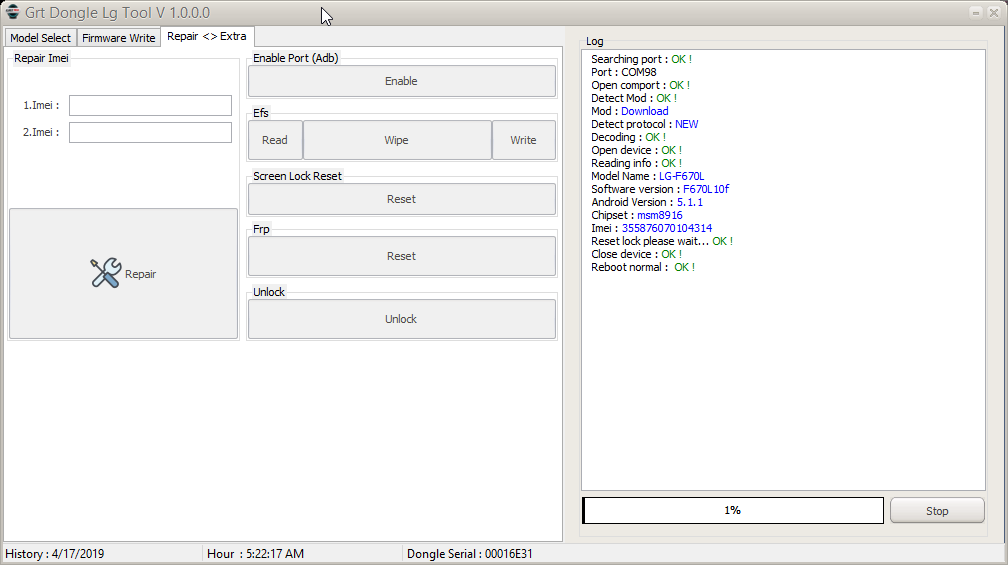Click Dongle Serial : 00016E31 in status bar
Image resolution: width=1008 pixels, height=565 pixels.
tap(469, 554)
